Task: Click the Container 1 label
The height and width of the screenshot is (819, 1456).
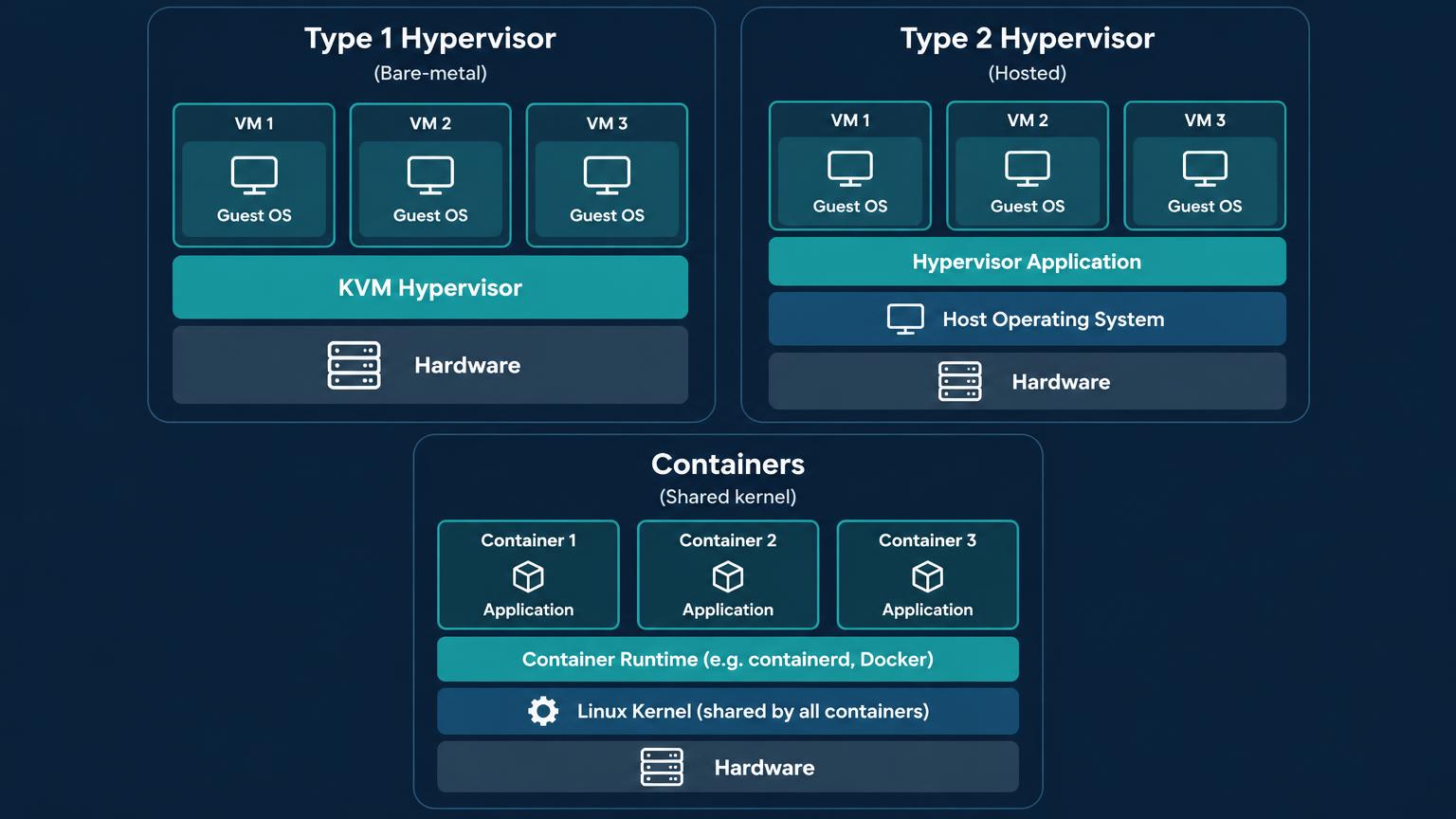Action: (x=528, y=540)
